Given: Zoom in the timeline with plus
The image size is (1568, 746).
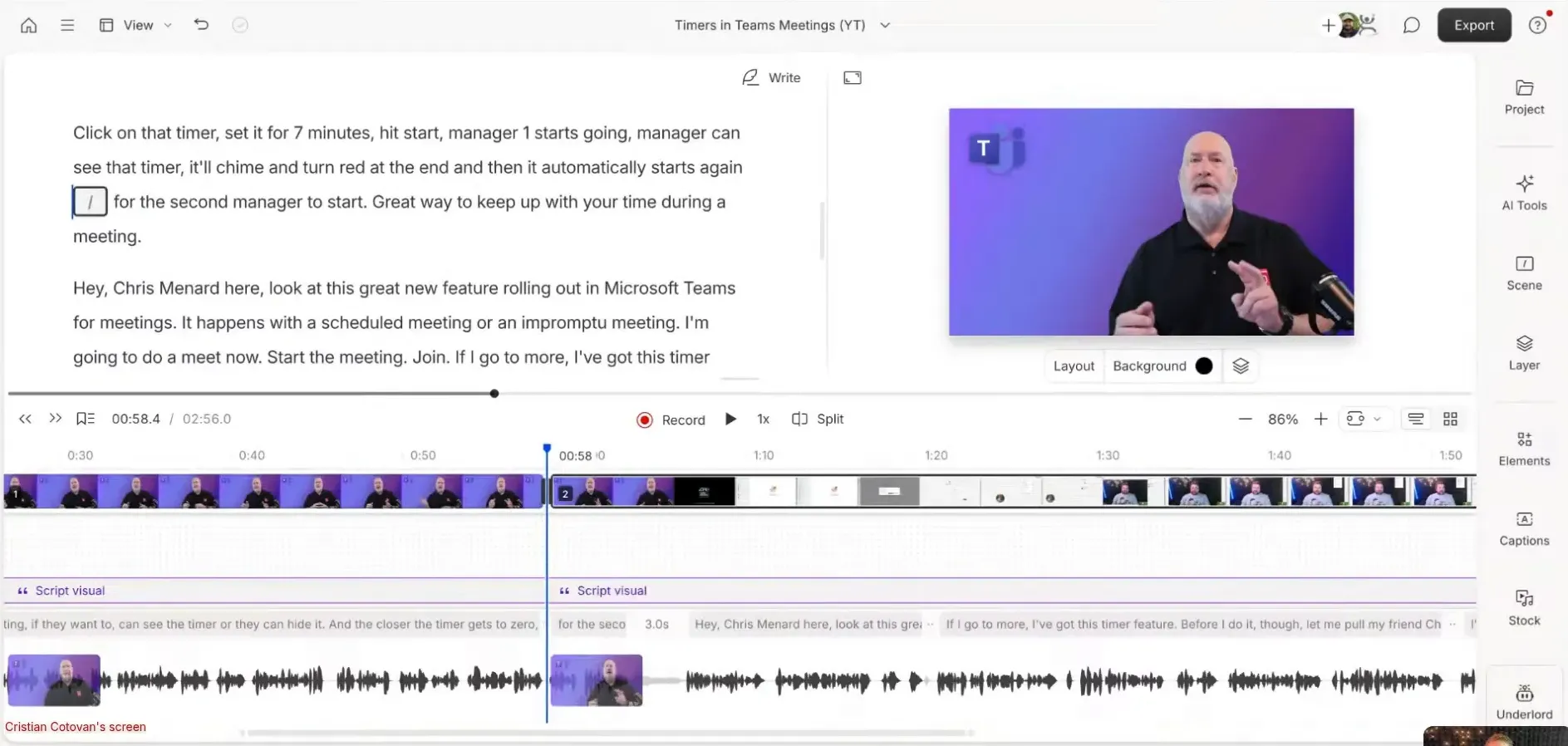Looking at the screenshot, I should (1320, 420).
